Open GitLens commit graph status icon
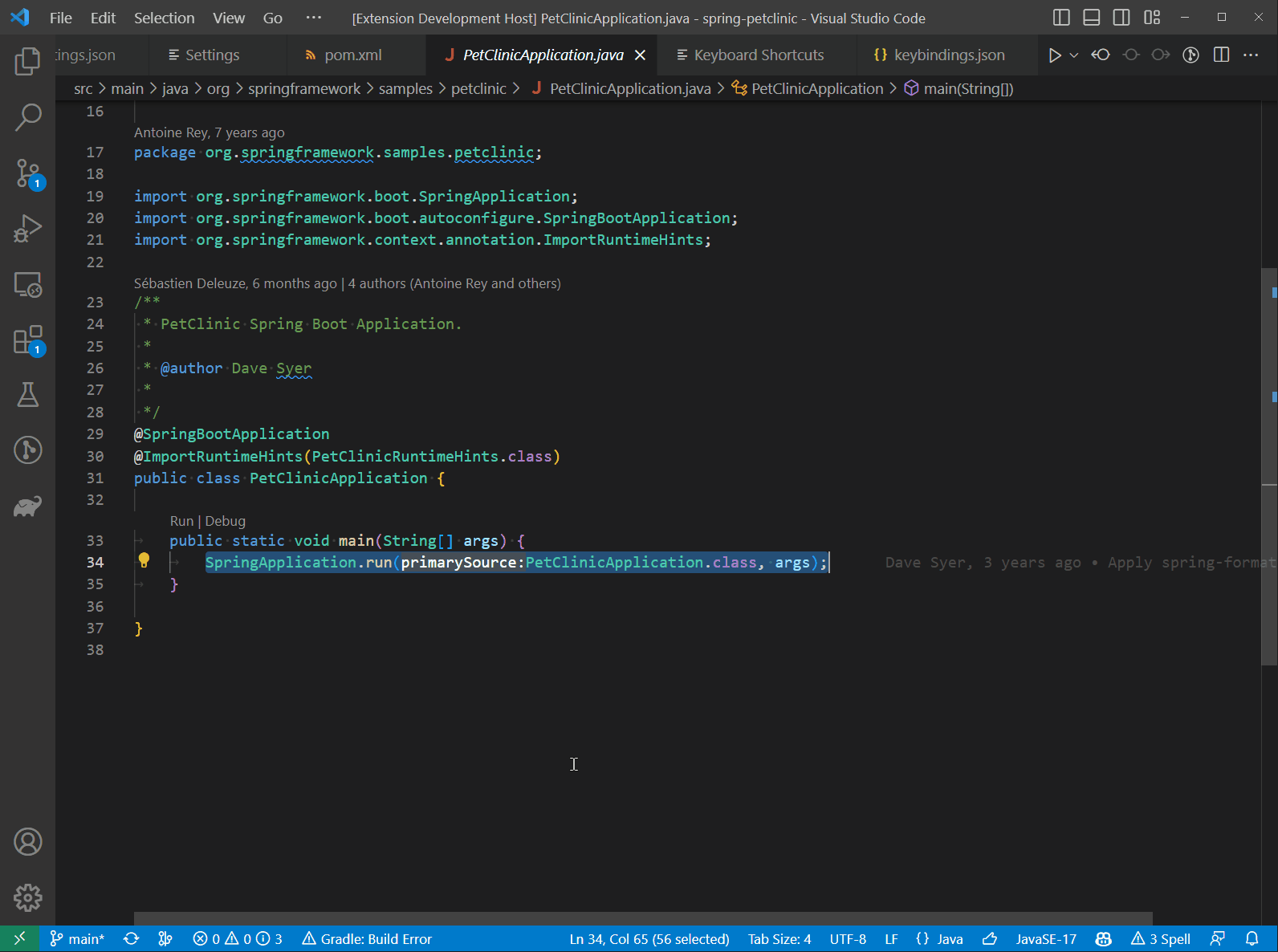The width and height of the screenshot is (1278, 952). coord(165,938)
